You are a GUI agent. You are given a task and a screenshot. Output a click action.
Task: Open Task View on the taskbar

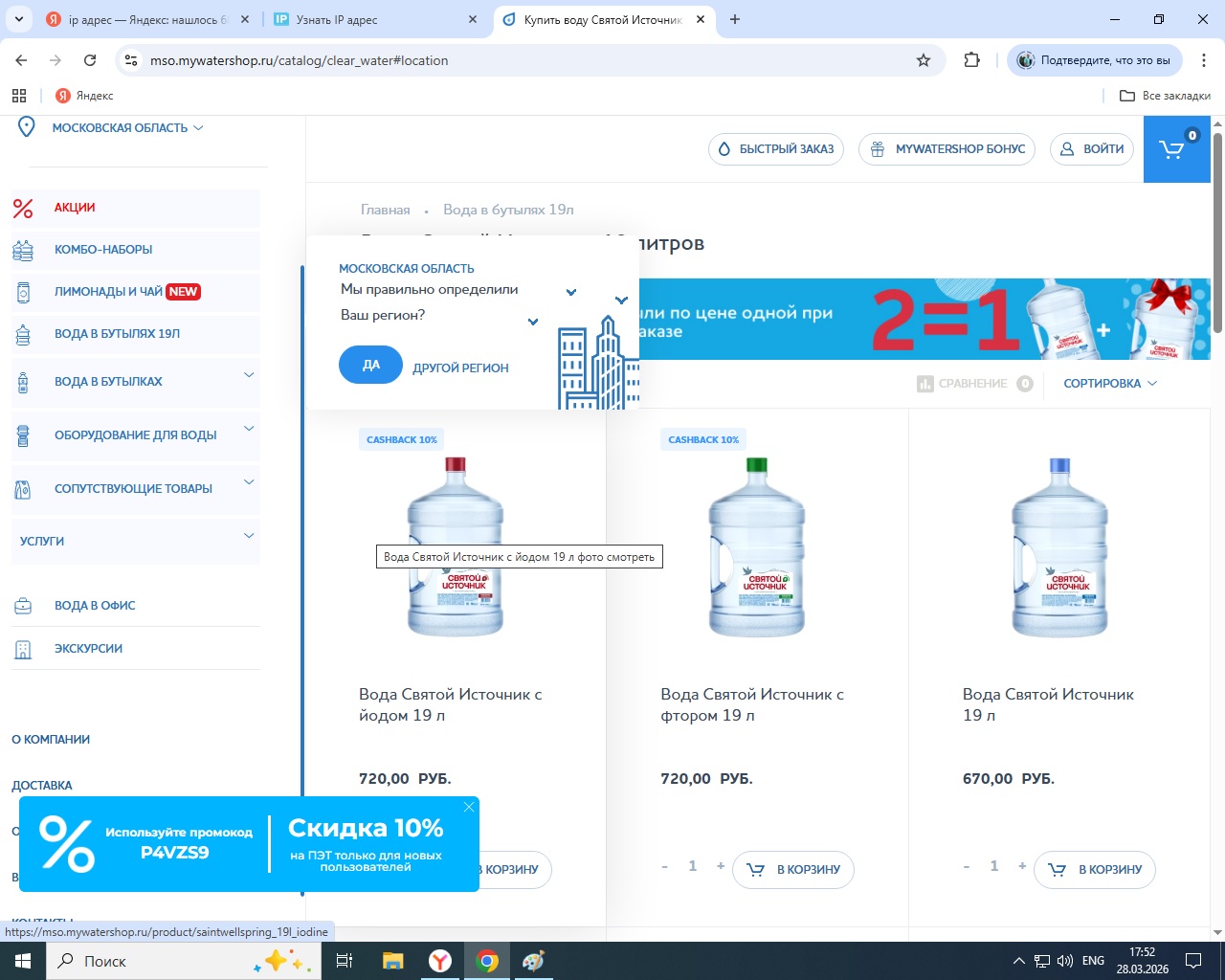pyautogui.click(x=345, y=961)
